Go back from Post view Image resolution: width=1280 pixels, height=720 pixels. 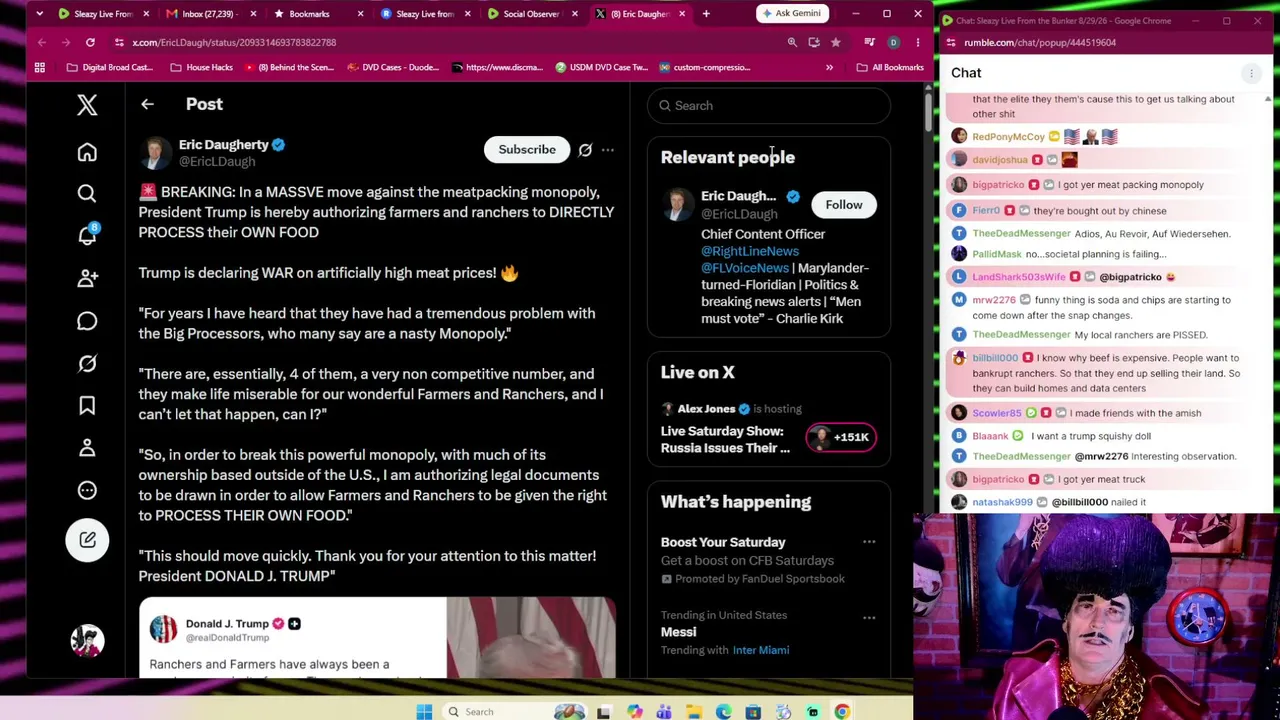(x=147, y=104)
